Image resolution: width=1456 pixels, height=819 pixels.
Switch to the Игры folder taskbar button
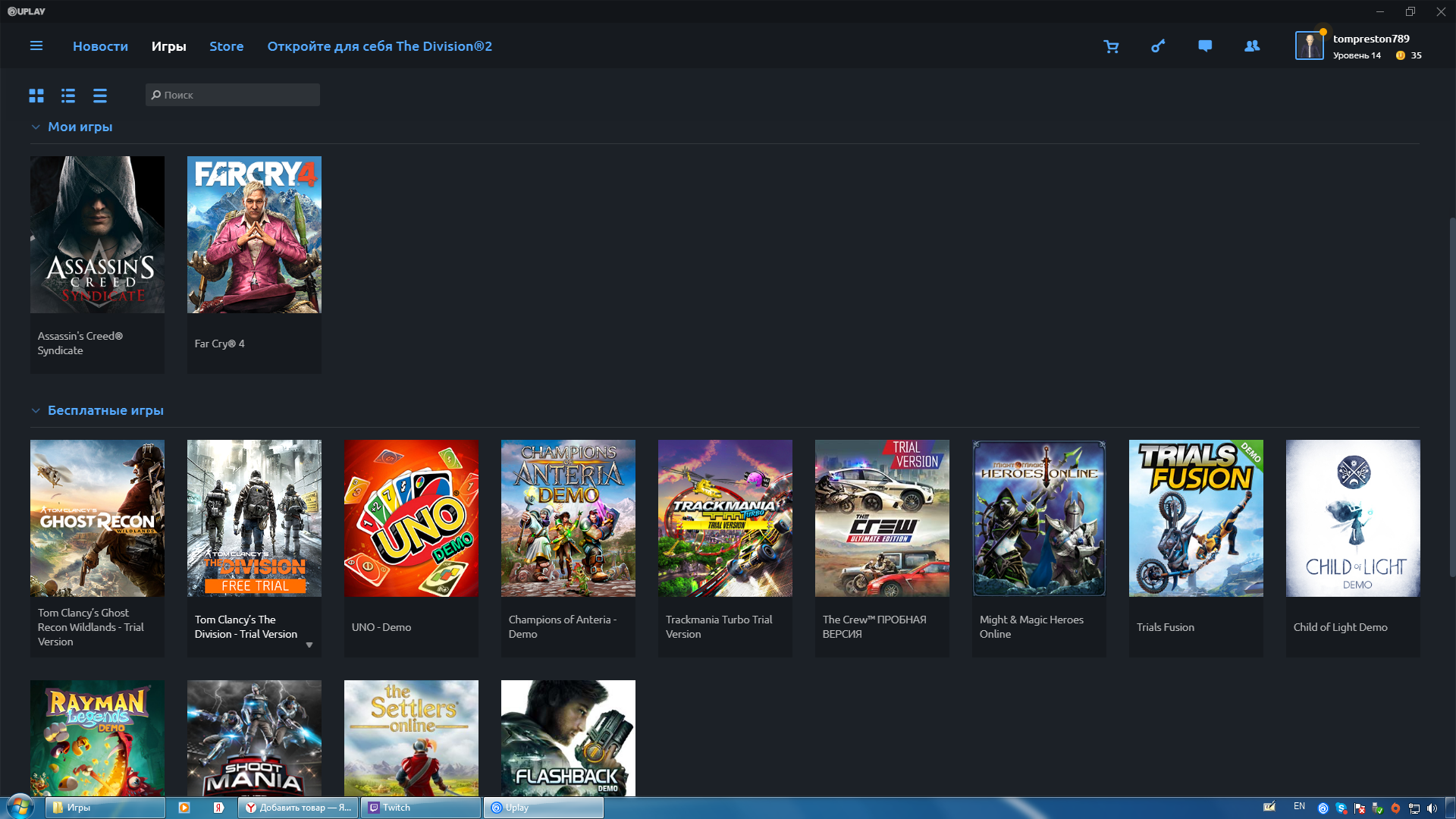105,808
